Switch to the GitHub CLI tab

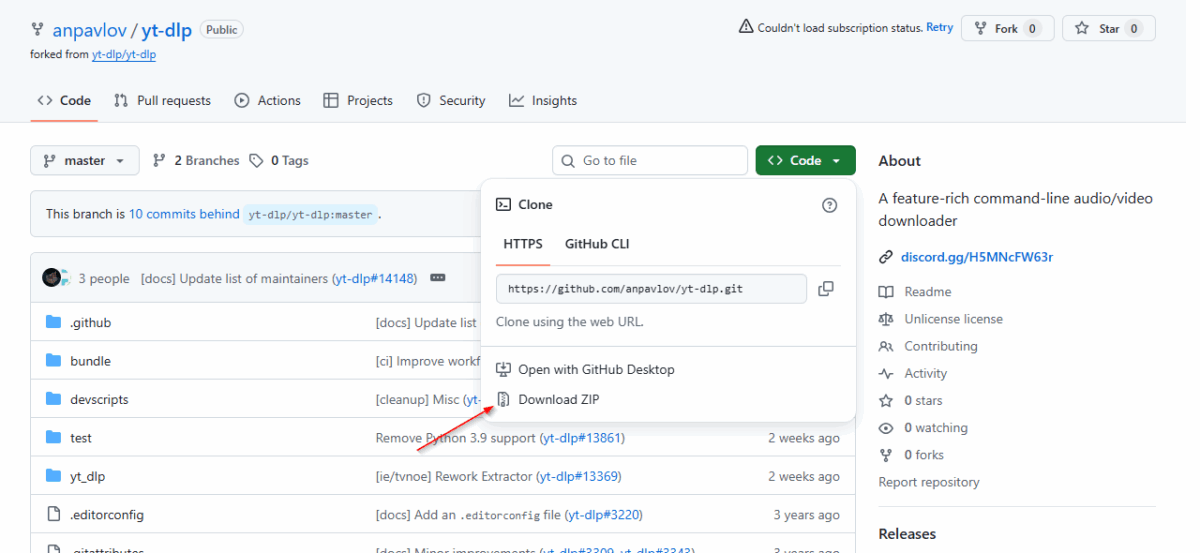pos(597,244)
